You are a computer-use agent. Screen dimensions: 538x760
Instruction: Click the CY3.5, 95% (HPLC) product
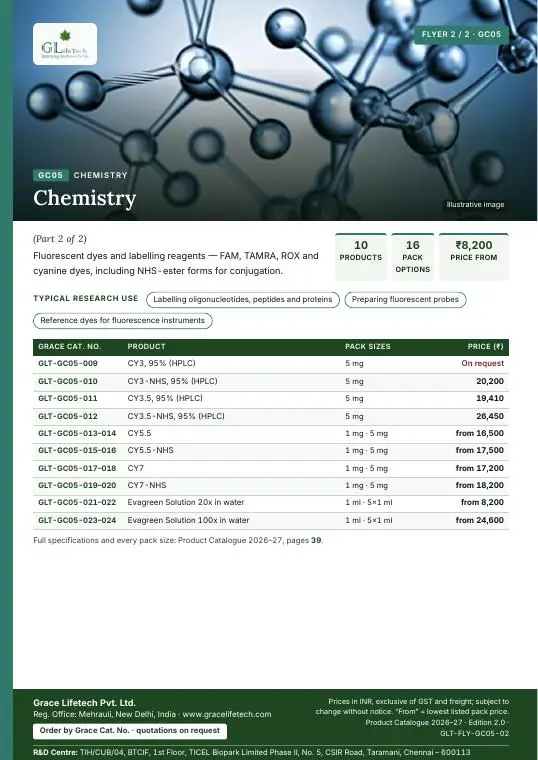click(x=165, y=398)
